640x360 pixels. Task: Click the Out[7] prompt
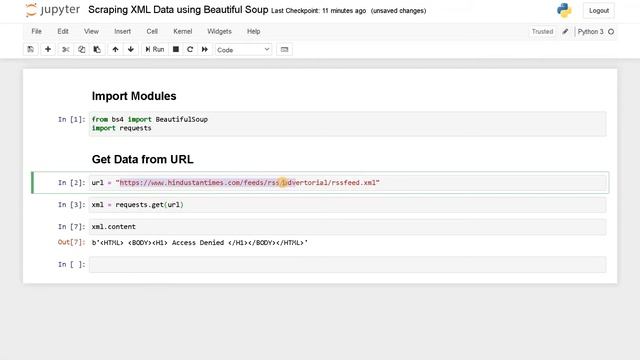click(71, 242)
